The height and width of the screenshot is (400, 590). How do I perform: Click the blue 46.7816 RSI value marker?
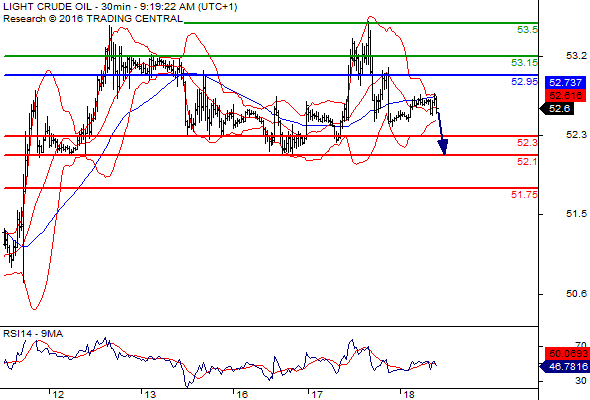click(564, 366)
